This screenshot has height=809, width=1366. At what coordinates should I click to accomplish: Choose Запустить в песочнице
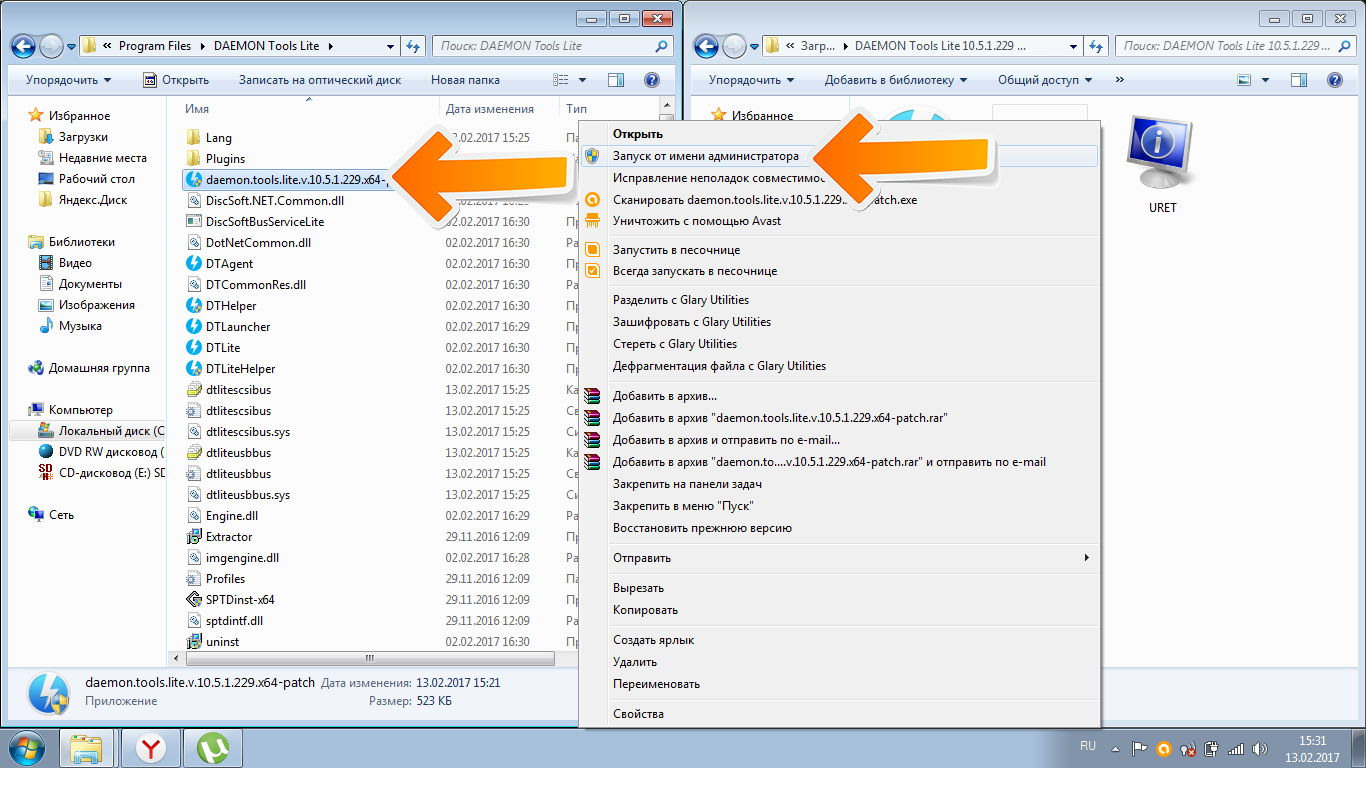840,250
